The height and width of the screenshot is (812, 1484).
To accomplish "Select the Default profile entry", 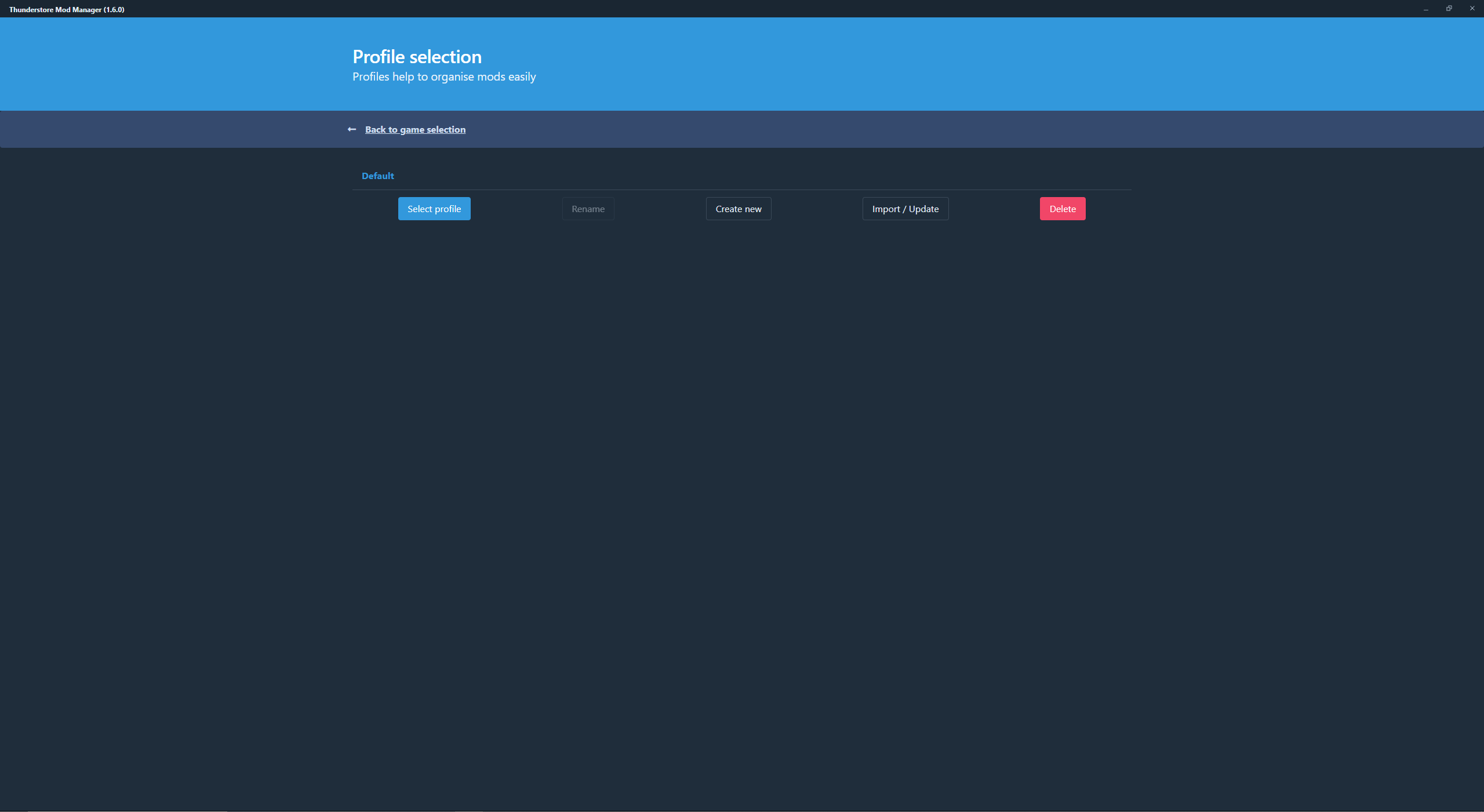I will click(x=377, y=176).
